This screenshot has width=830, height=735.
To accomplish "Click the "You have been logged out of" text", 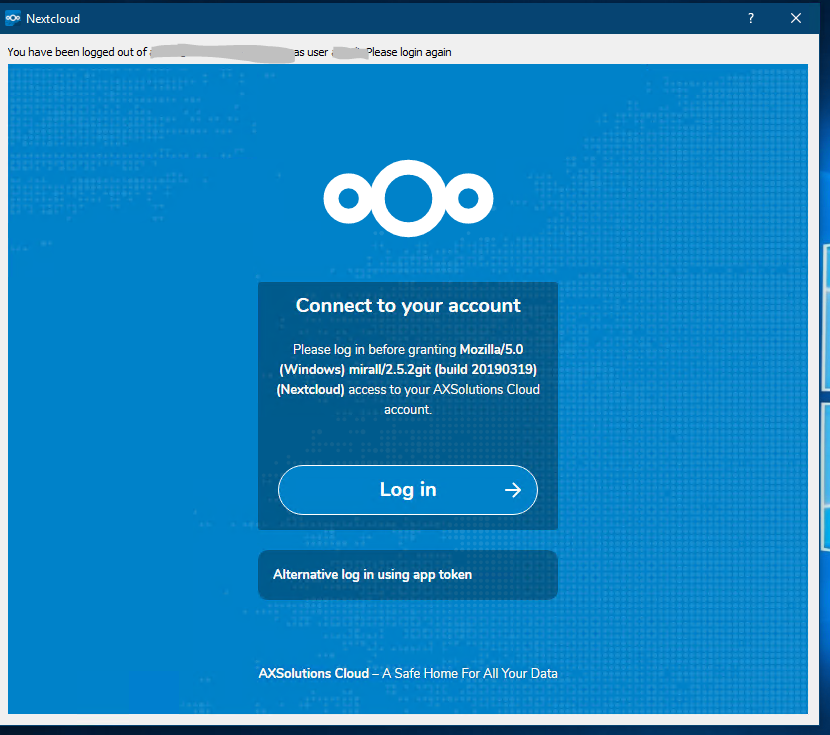I will pyautogui.click(x=77, y=52).
